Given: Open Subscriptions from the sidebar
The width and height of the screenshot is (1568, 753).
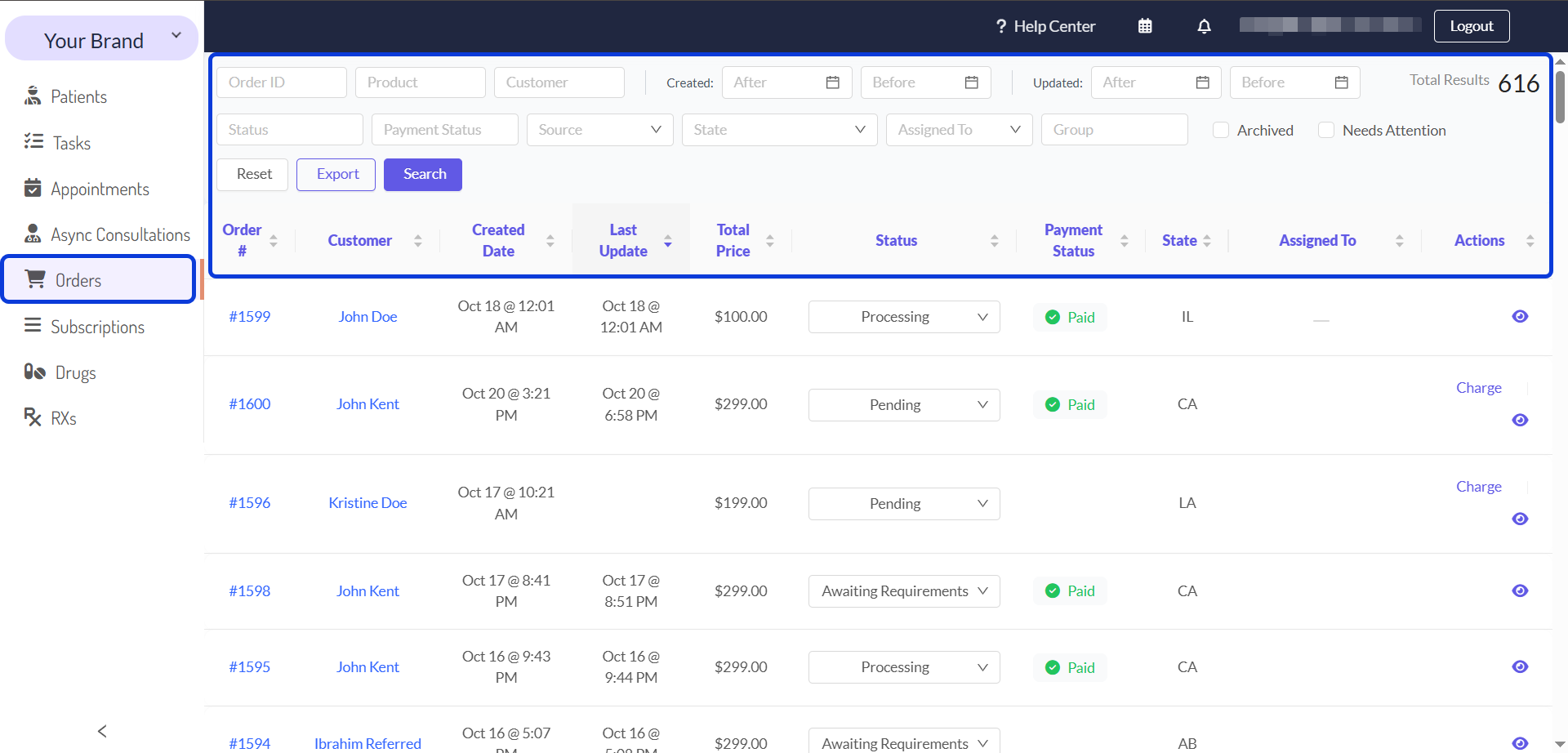Looking at the screenshot, I should (x=97, y=327).
